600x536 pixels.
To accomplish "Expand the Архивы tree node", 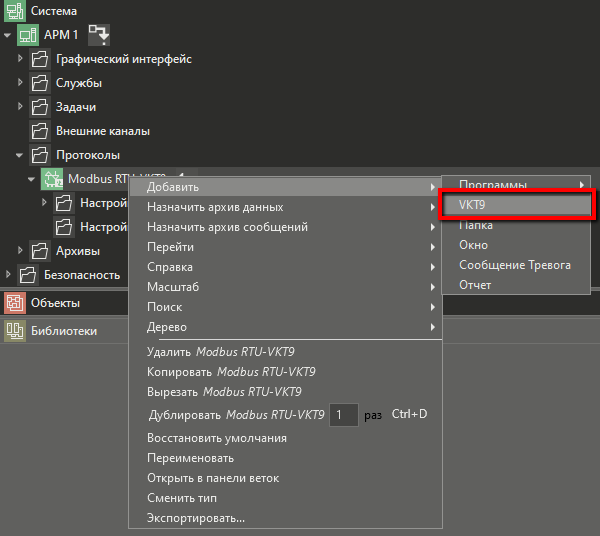I will pyautogui.click(x=20, y=251).
